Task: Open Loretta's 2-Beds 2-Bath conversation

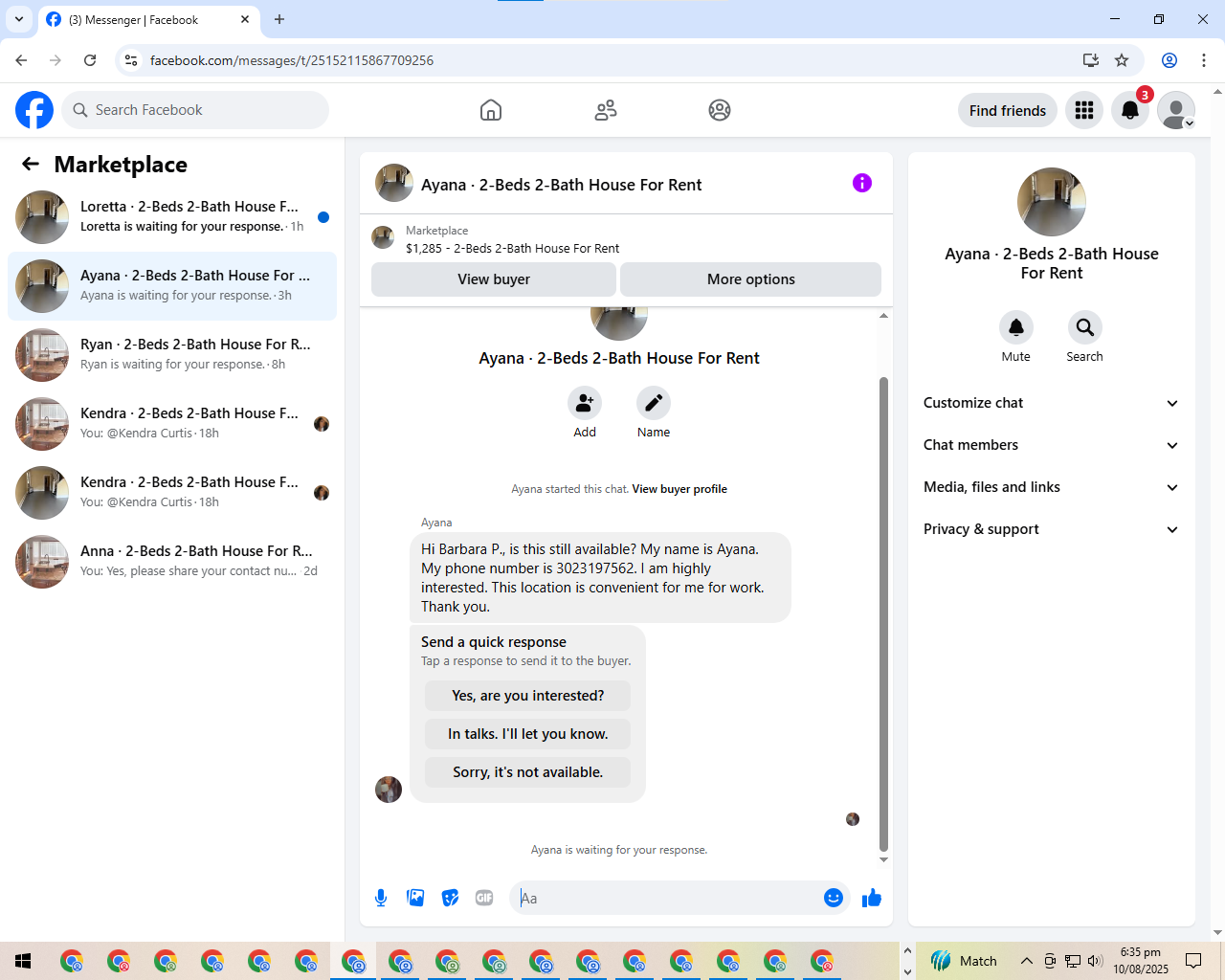Action: 172,217
